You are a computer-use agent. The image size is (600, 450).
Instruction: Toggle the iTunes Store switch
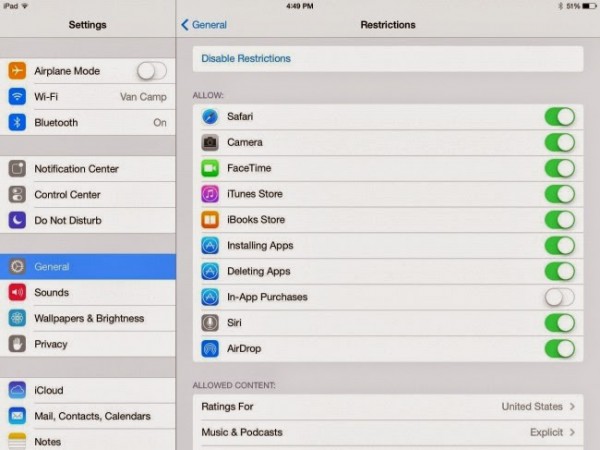click(560, 194)
